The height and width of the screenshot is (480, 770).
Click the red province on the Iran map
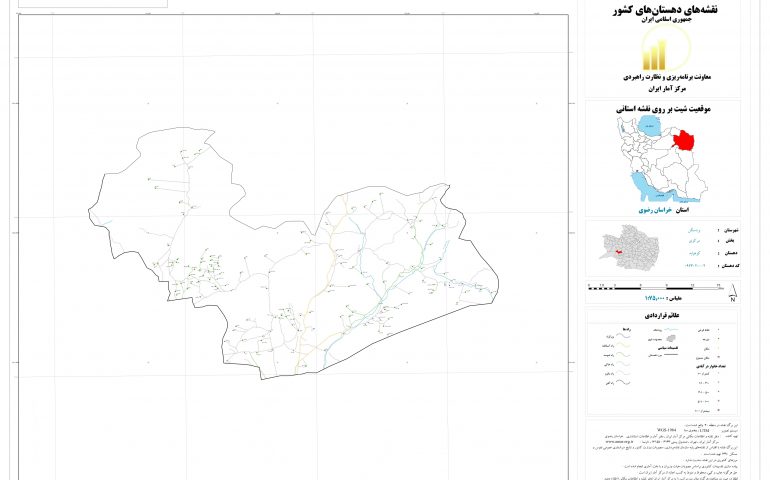point(685,141)
